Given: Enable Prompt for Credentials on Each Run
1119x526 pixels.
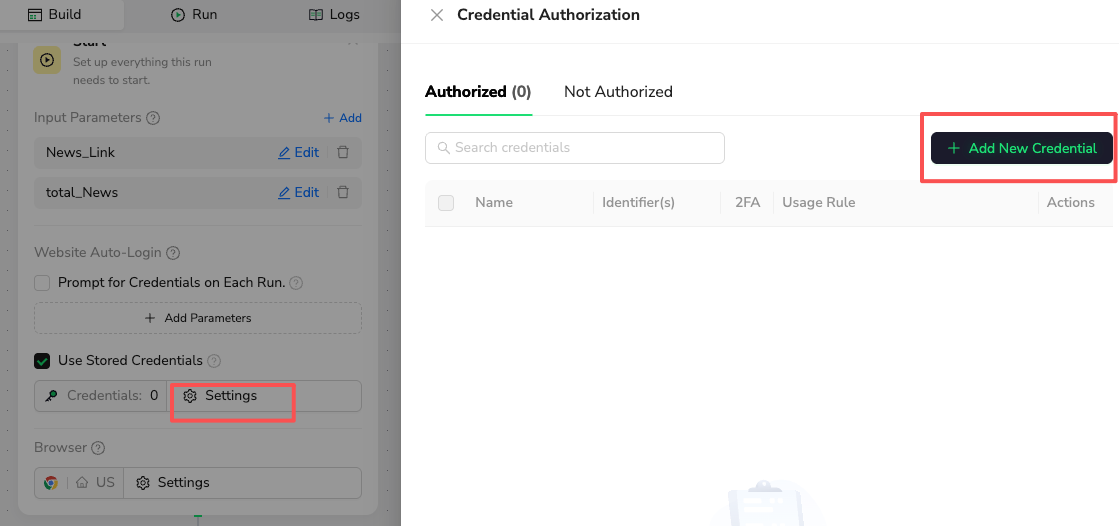Looking at the screenshot, I should [x=42, y=283].
